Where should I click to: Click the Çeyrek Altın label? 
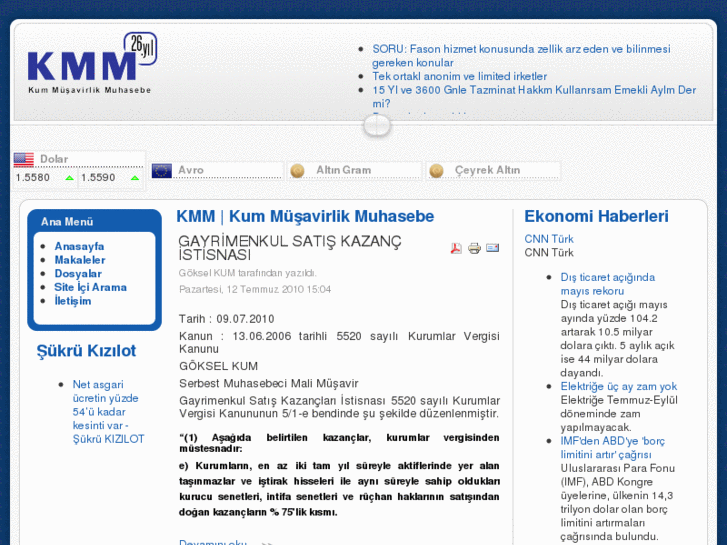(x=487, y=170)
